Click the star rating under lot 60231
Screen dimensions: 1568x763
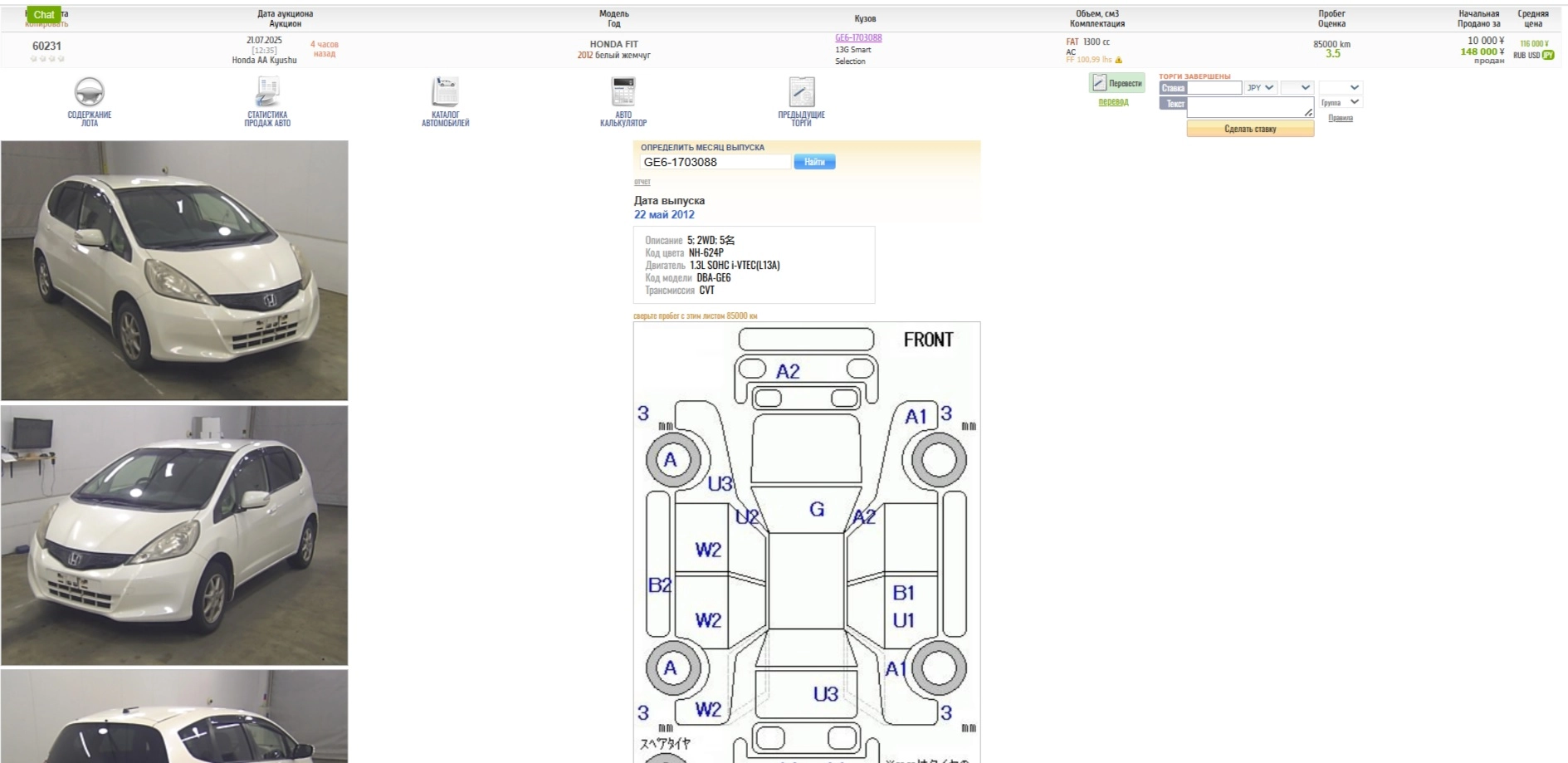pos(47,59)
